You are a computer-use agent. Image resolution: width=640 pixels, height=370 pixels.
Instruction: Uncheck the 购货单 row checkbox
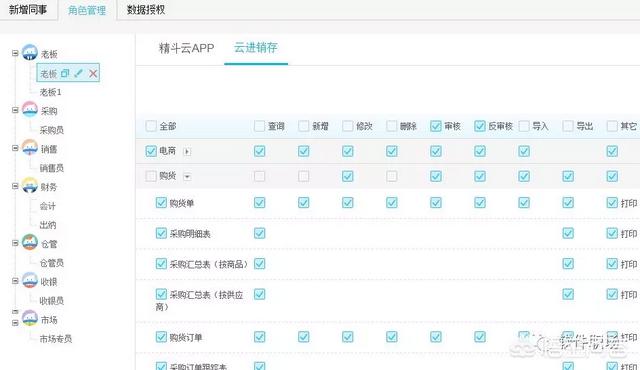click(161, 202)
